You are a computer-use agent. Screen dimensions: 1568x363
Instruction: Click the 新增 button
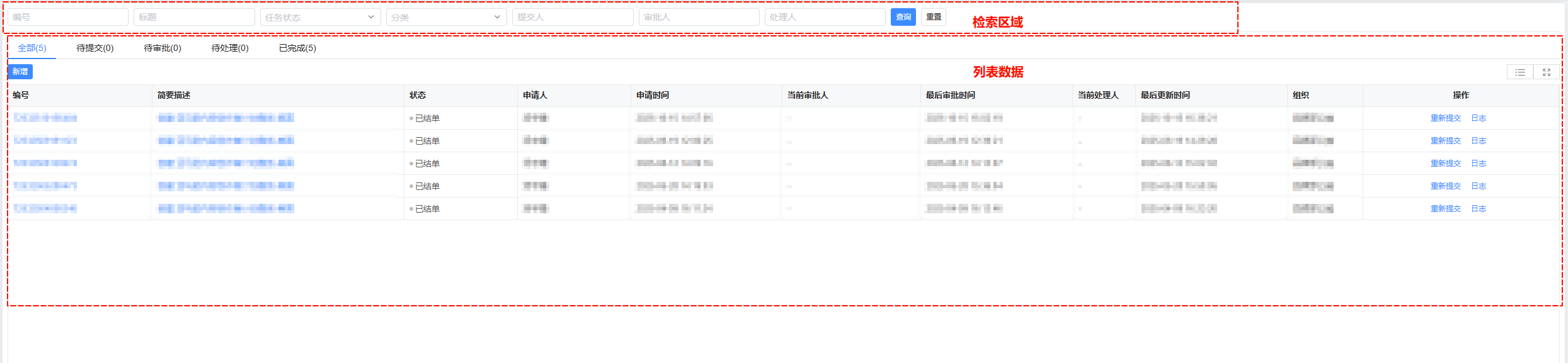click(x=20, y=72)
